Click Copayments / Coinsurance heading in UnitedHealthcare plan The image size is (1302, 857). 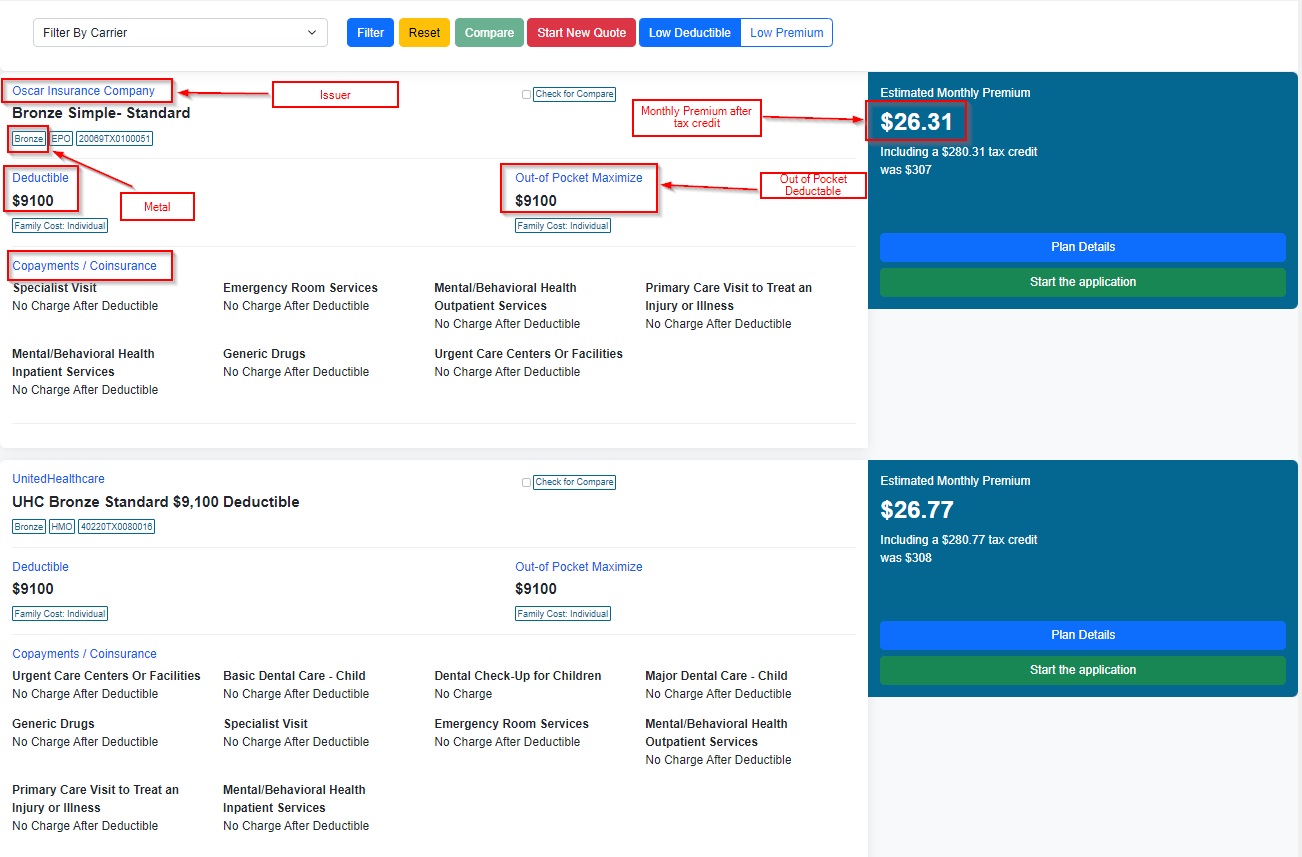(84, 654)
